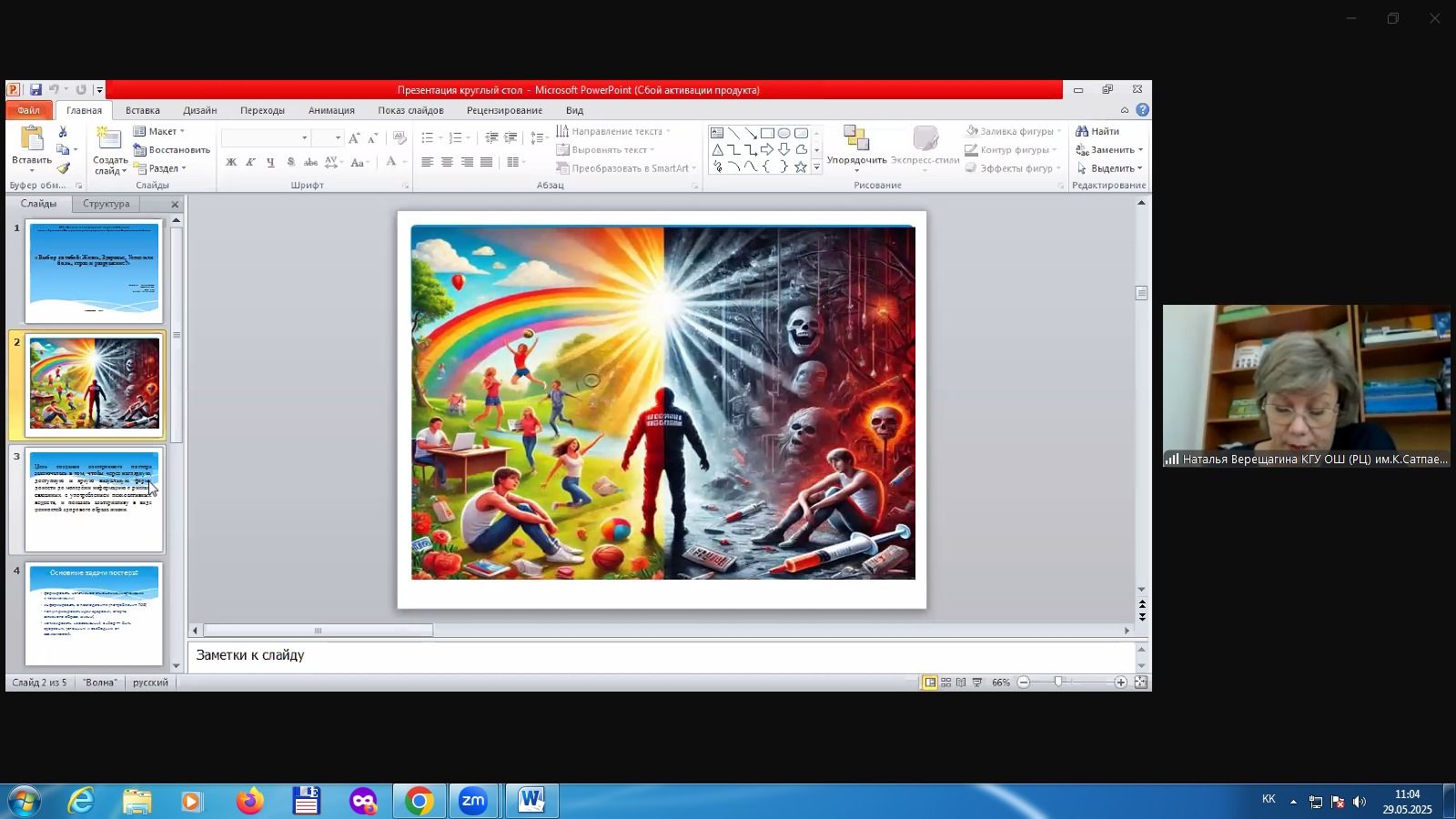The image size is (1456, 819).
Task: Switch to Slide Sorter view icon
Action: coord(945,682)
